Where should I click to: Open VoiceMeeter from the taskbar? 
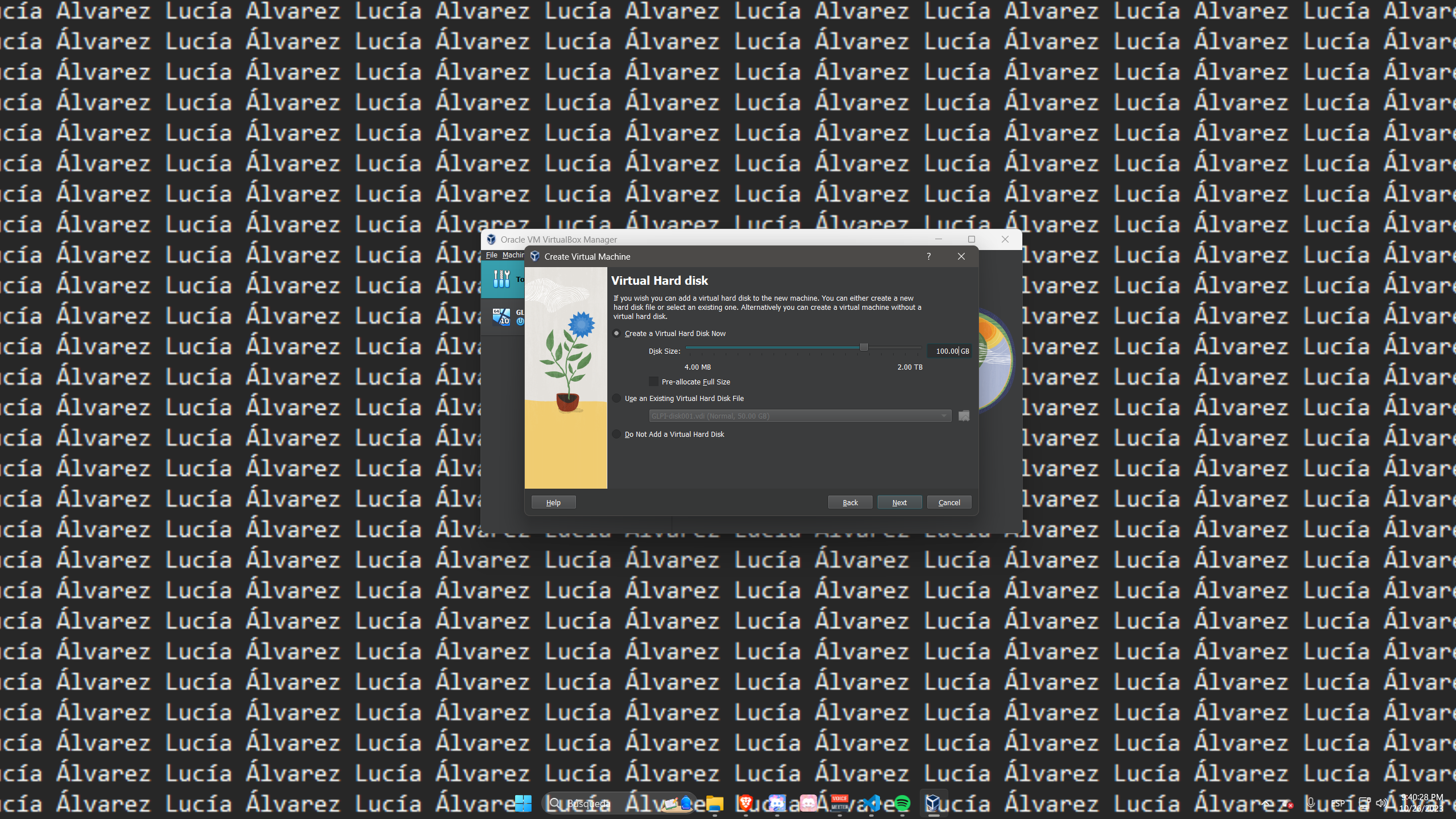[840, 804]
